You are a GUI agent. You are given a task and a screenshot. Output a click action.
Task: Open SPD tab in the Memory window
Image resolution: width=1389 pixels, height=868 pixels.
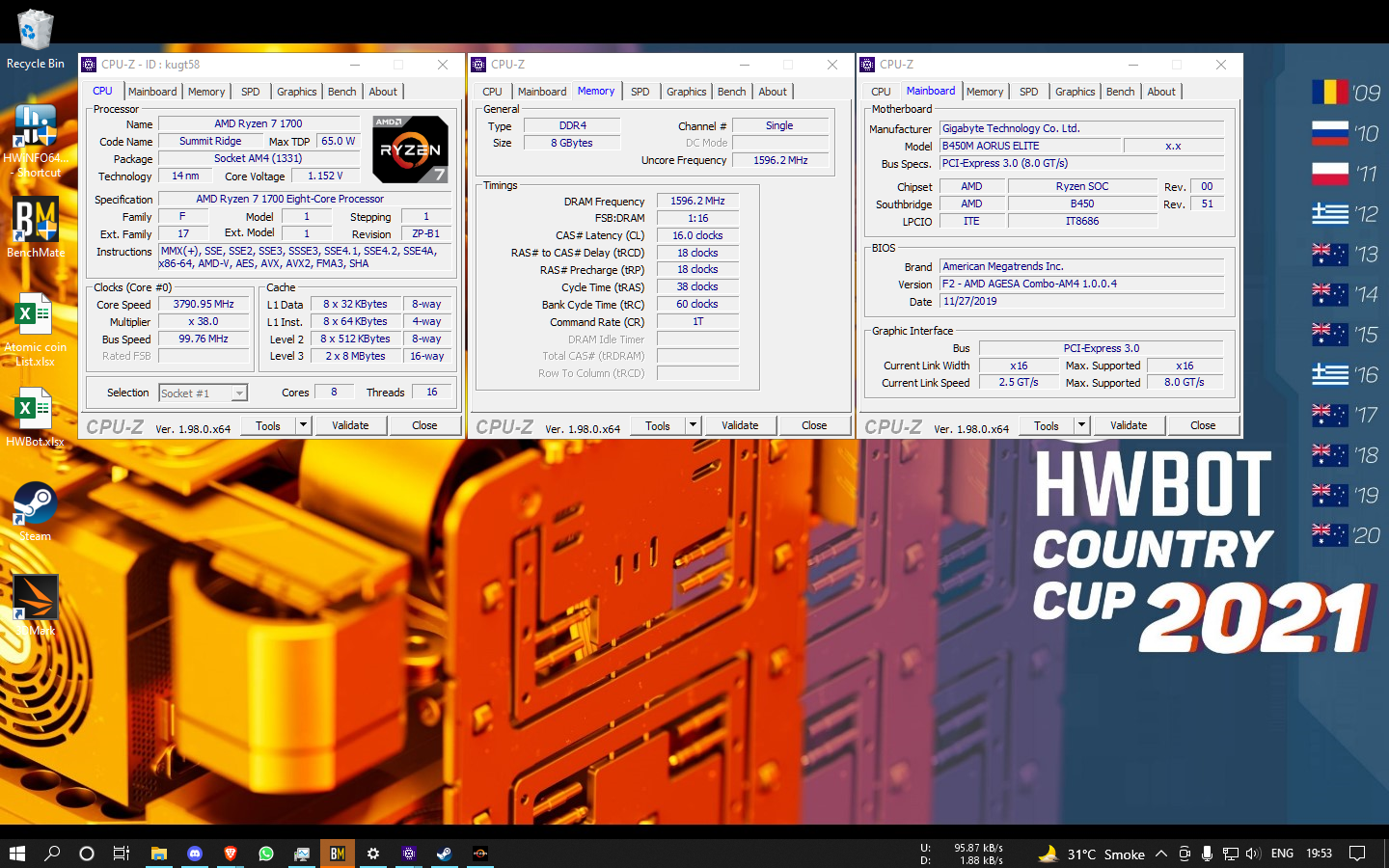(x=640, y=92)
